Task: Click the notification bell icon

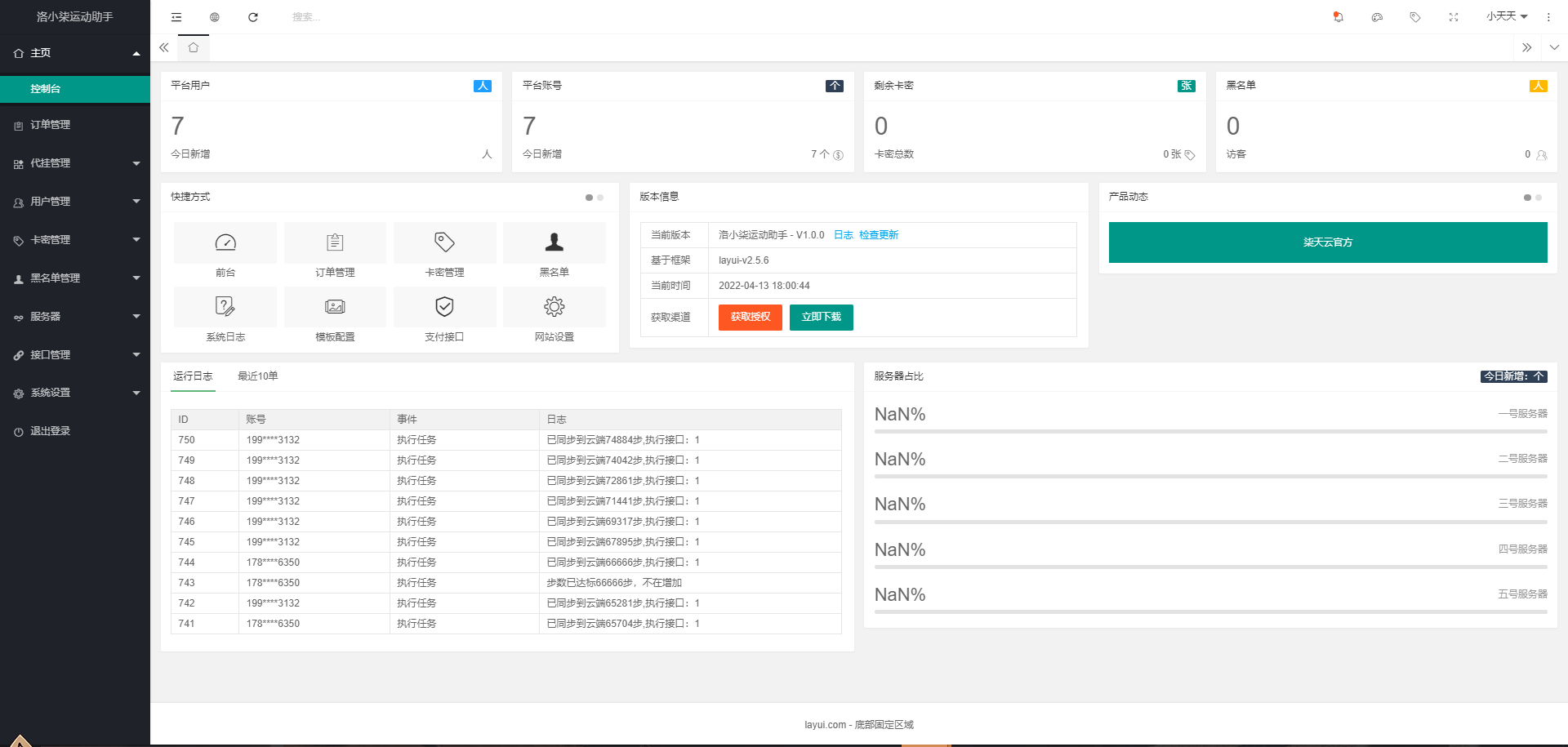Action: click(1338, 17)
